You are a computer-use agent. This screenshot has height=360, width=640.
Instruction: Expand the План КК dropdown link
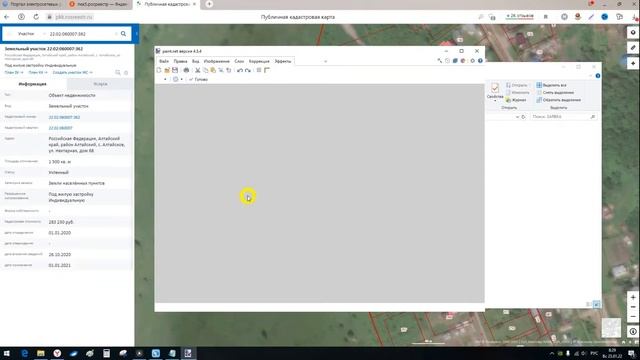click(x=38, y=72)
